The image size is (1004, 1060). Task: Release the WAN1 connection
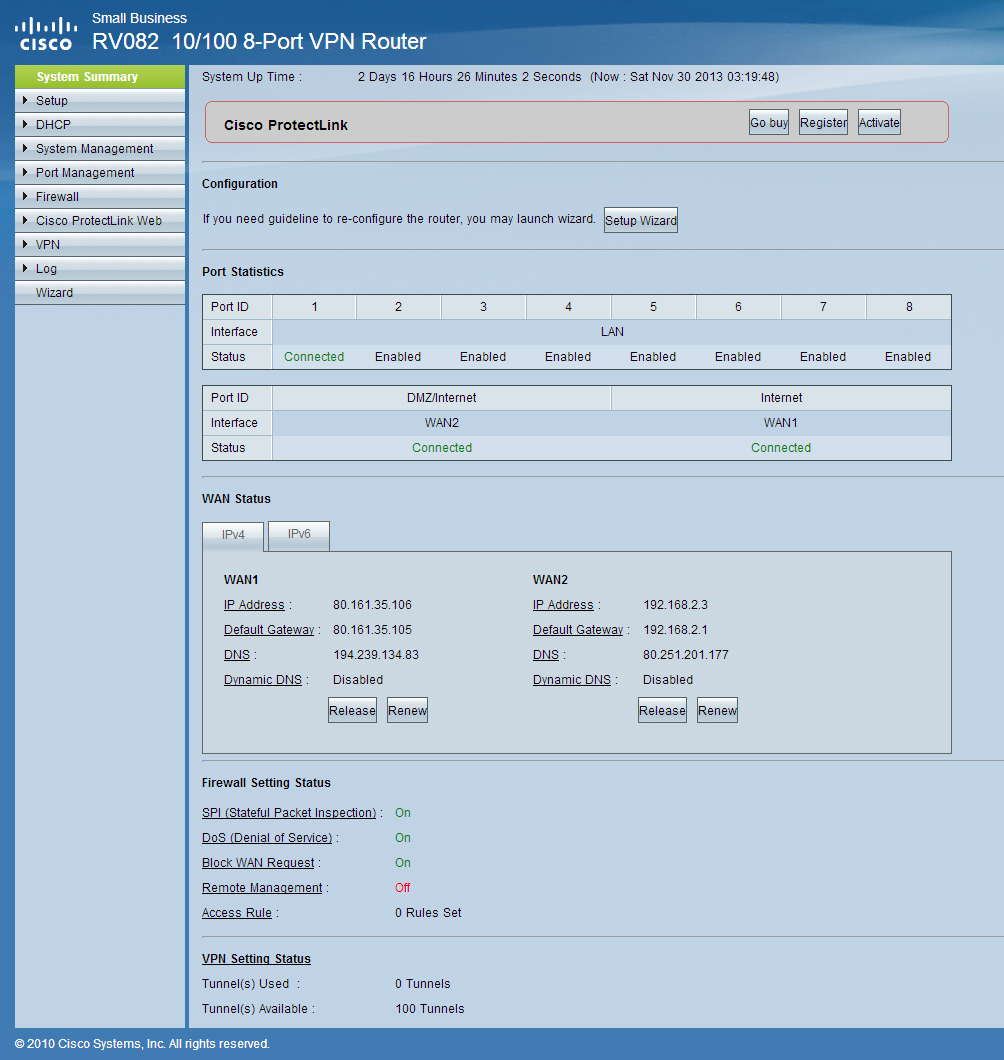coord(352,710)
